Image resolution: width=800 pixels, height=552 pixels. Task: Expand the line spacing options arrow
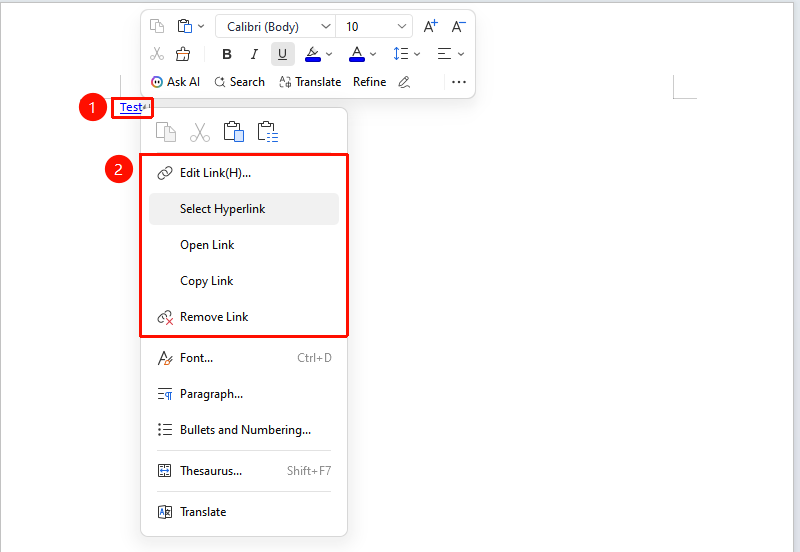[x=417, y=54]
